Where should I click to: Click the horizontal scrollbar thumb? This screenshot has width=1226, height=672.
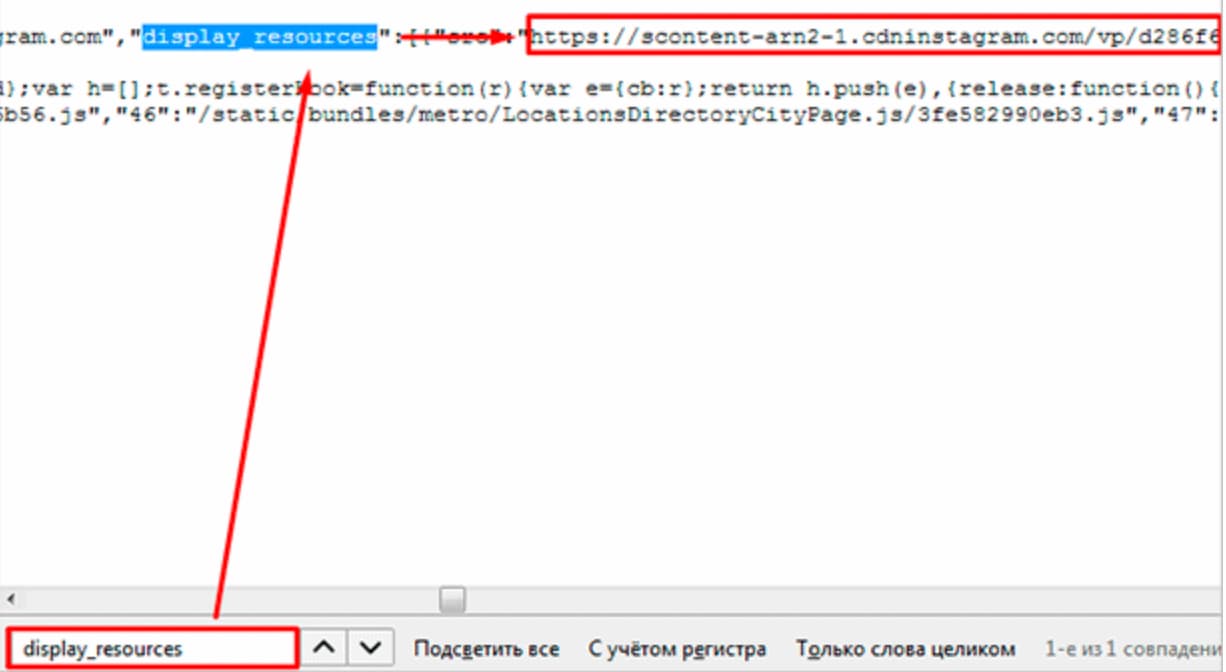(453, 599)
